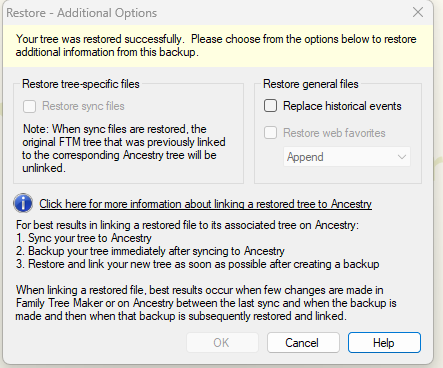Open the link about linking a restored tree to Ancestry
This screenshot has width=443, height=368.
206,204
